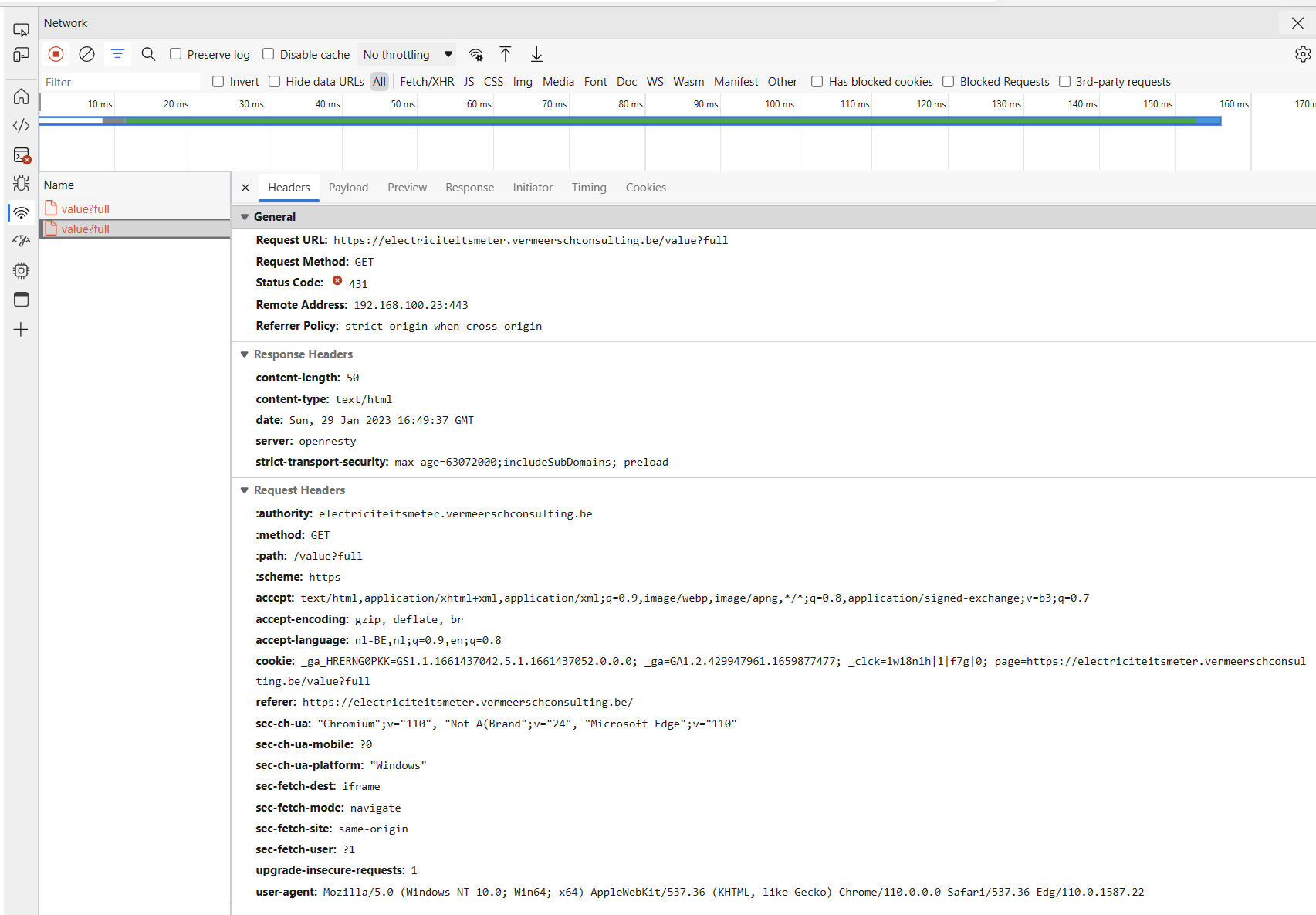Clear the network log

86,54
